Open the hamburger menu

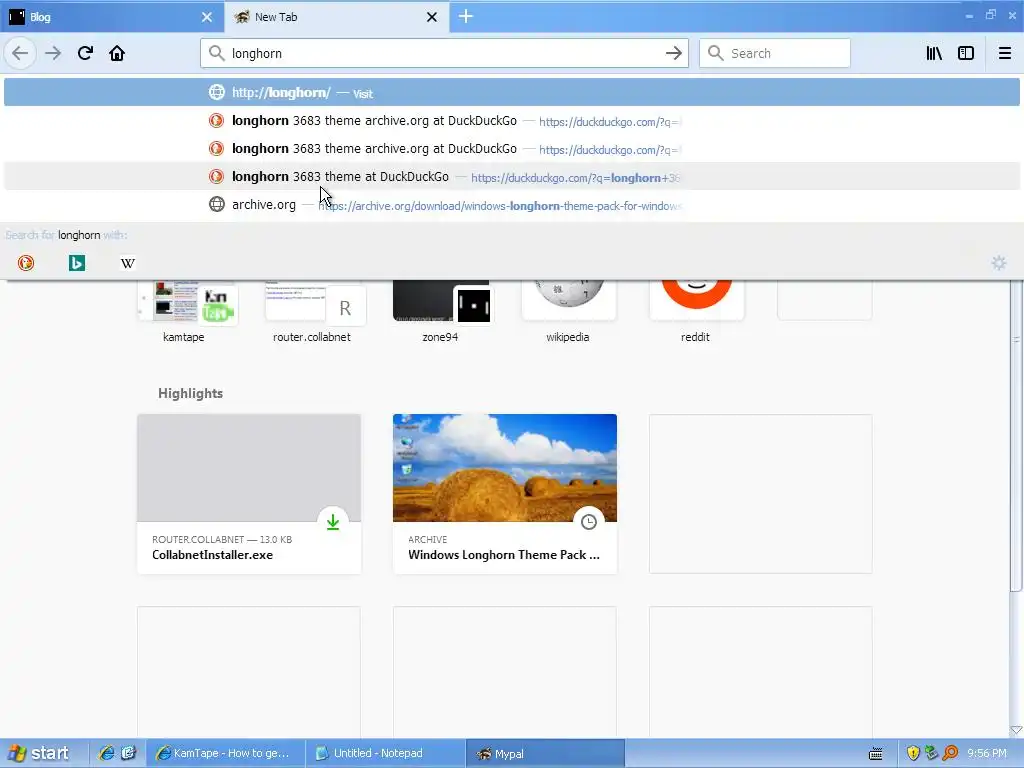coord(1005,53)
